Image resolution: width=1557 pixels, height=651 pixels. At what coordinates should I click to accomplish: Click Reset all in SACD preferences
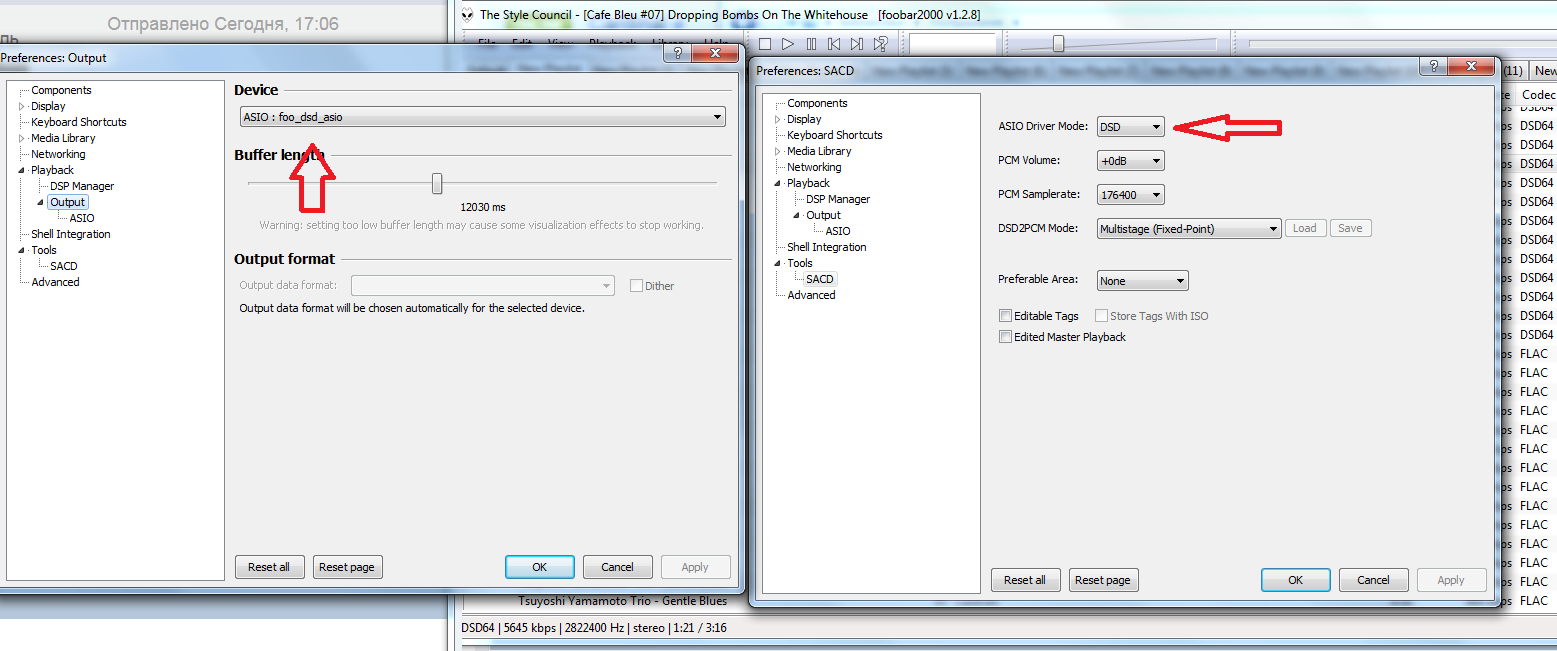pos(1025,580)
